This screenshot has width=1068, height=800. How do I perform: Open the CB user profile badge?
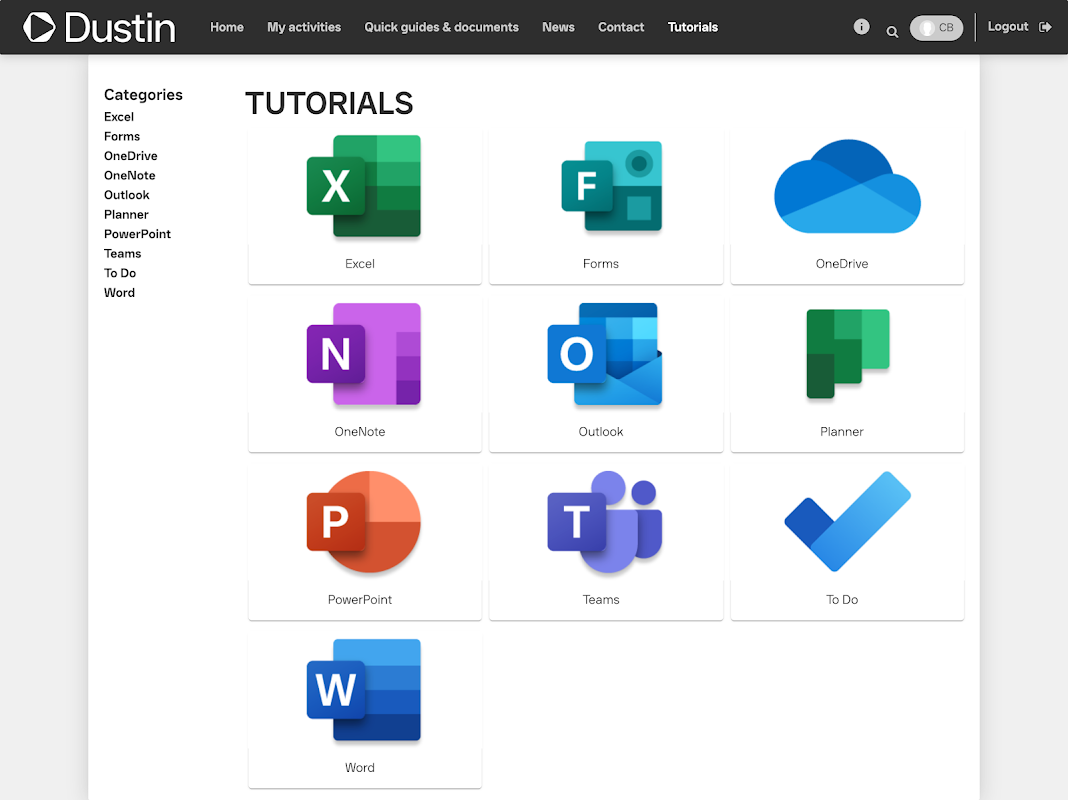click(x=937, y=28)
